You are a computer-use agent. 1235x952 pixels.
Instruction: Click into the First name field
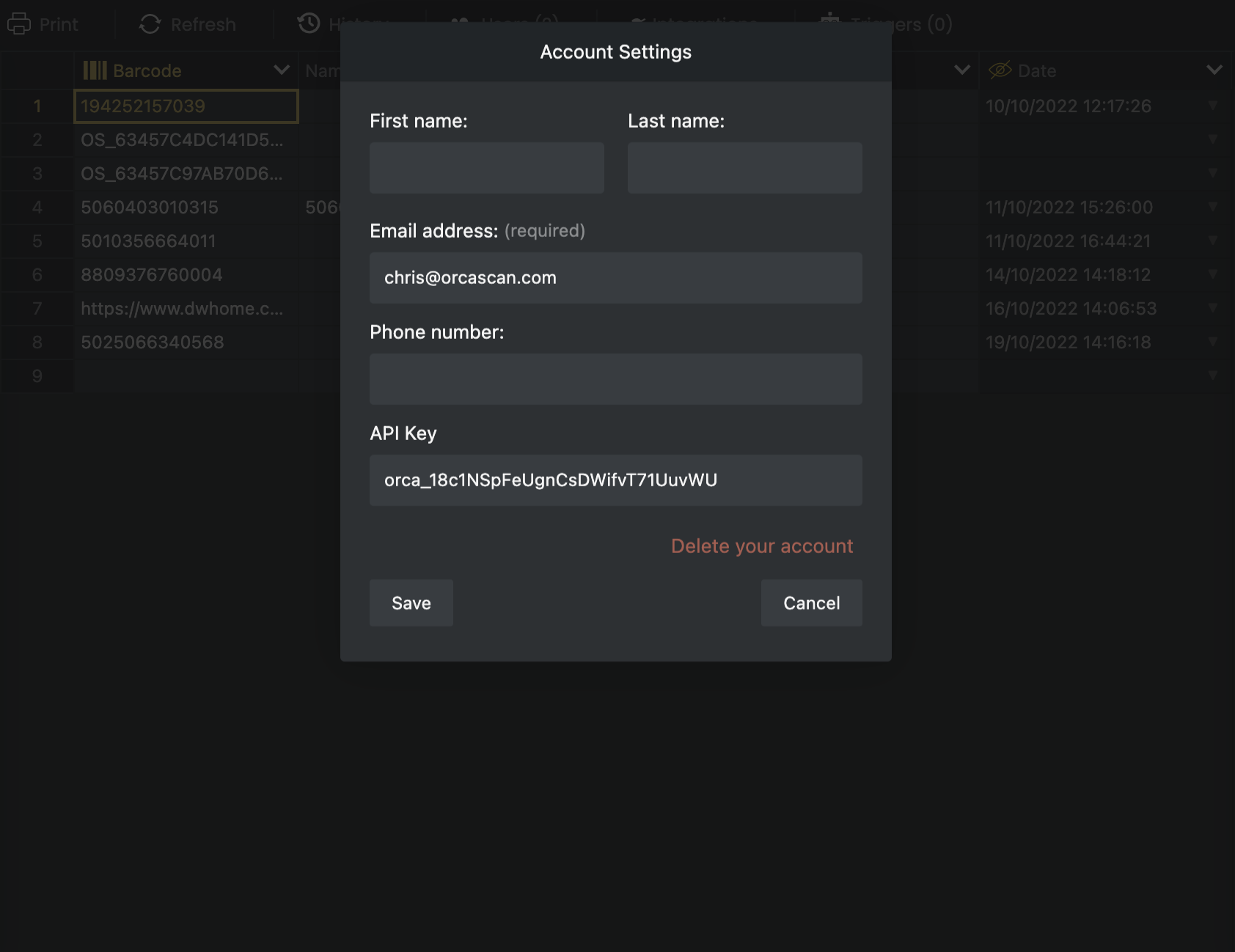486,168
